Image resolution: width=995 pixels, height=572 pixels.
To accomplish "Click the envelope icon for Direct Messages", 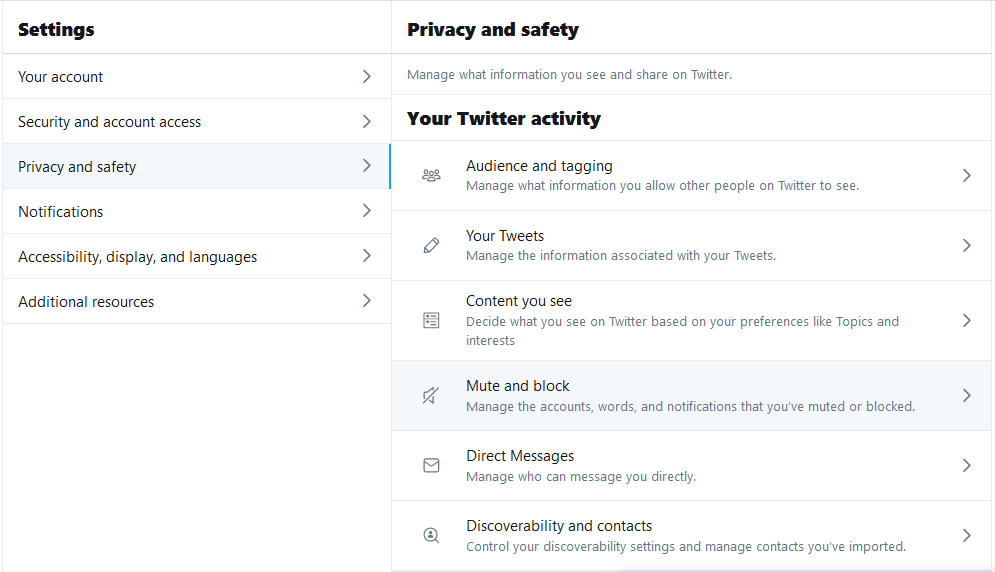I will (x=432, y=465).
